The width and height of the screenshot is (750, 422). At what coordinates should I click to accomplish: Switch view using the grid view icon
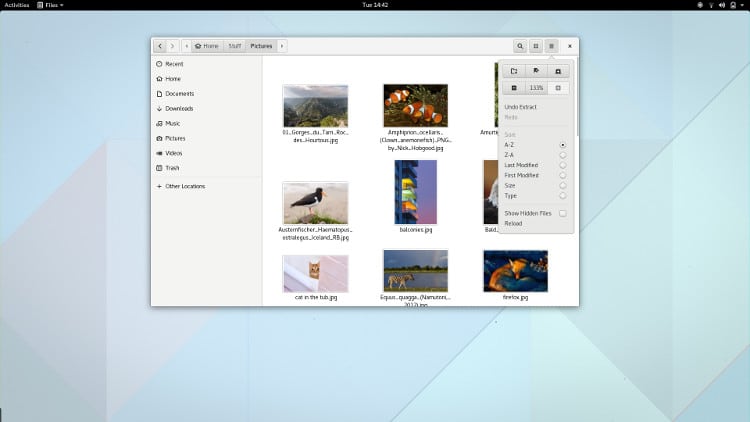tap(536, 46)
